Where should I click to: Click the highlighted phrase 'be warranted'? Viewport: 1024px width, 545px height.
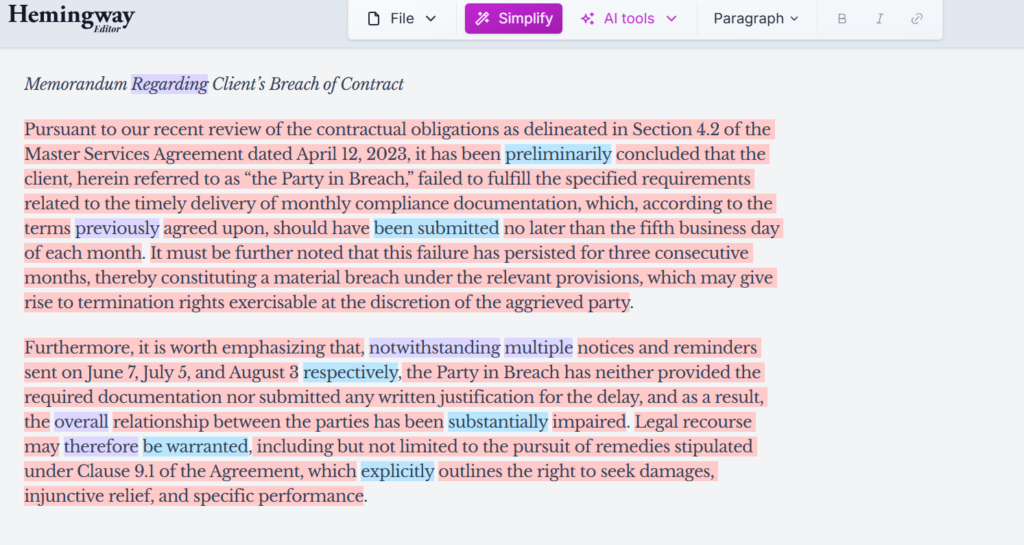[x=195, y=446]
